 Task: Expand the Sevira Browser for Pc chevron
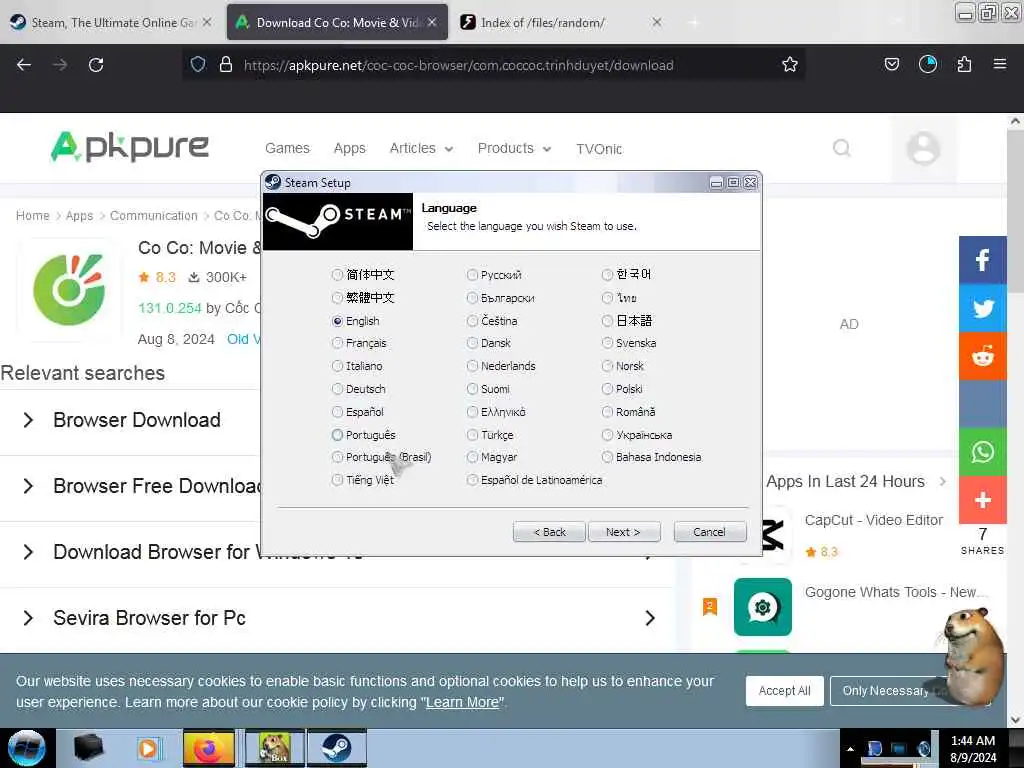pos(28,618)
